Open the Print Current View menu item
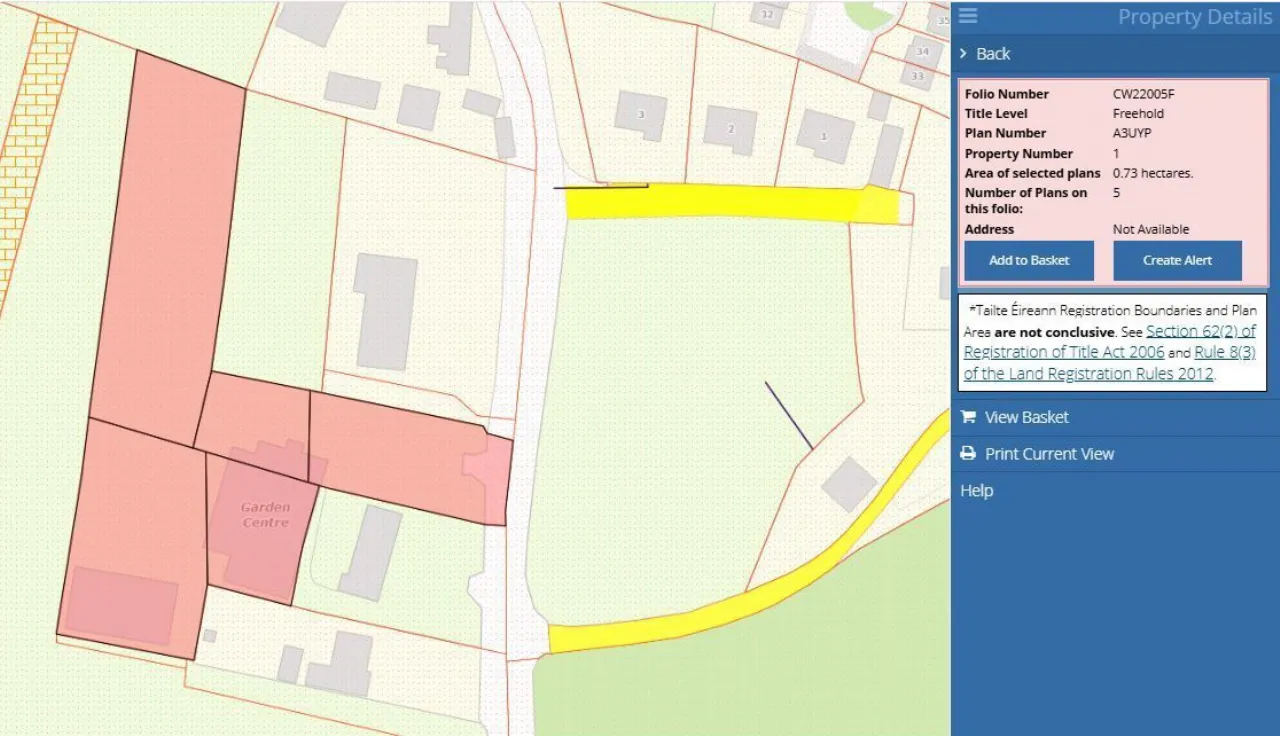Screen dimensions: 1280x736 (x=1050, y=453)
